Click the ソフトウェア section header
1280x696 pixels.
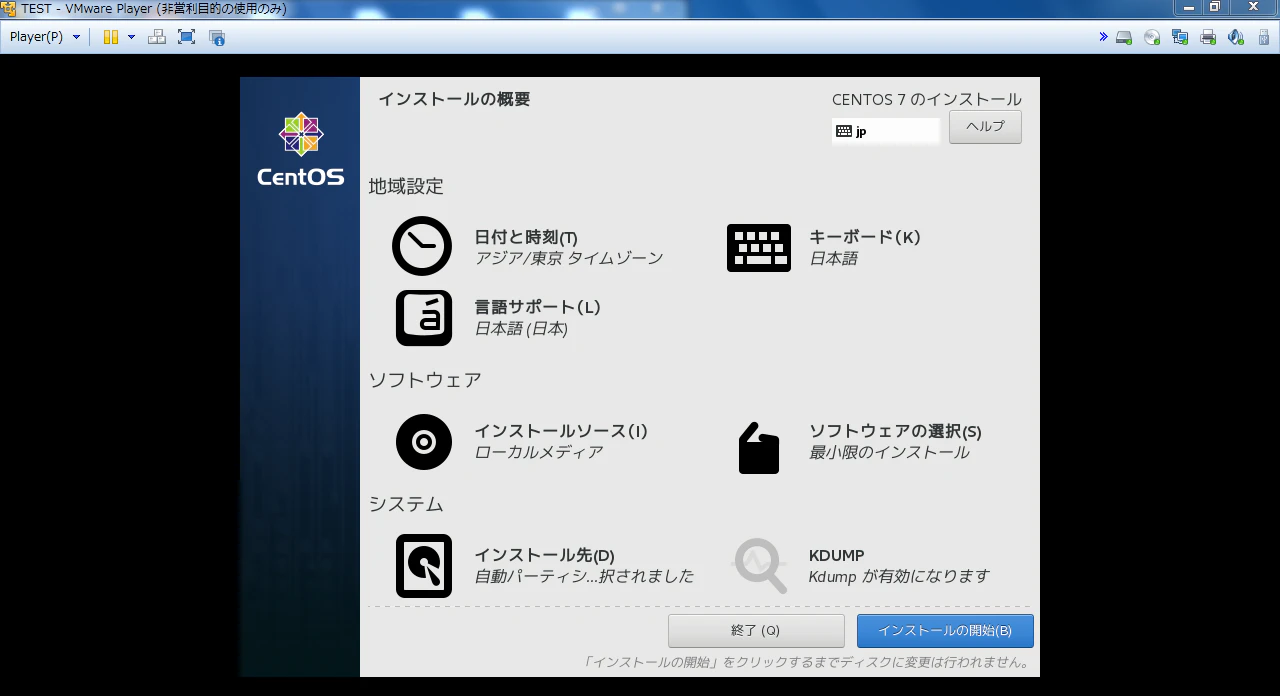point(425,380)
